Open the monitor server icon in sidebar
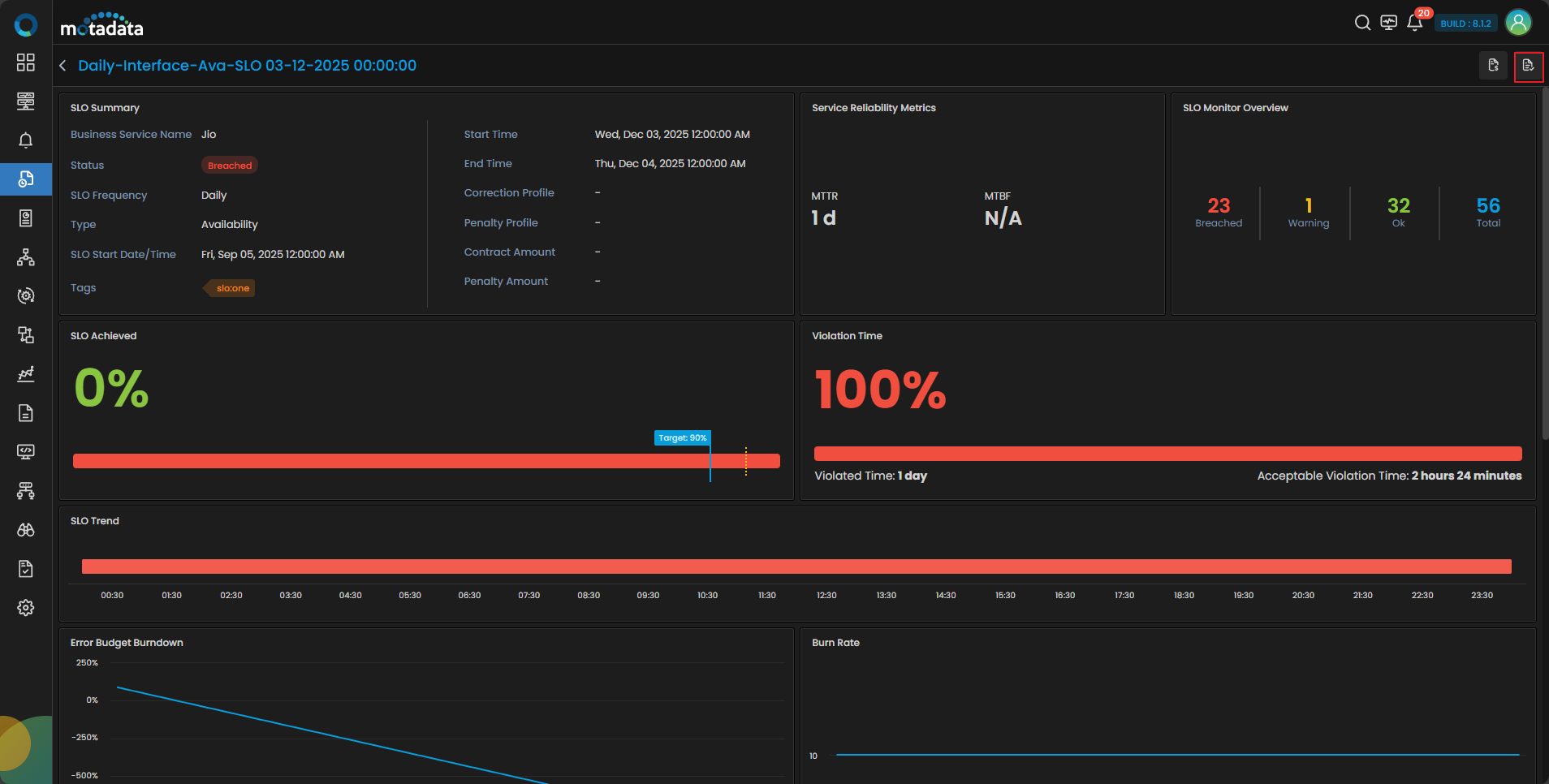 click(26, 101)
